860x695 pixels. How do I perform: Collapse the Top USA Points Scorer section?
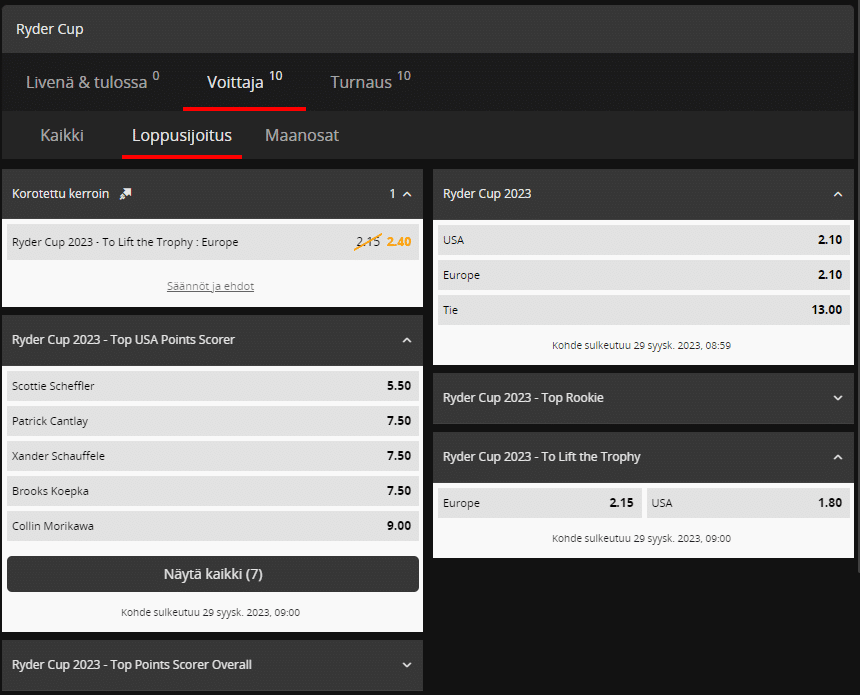[x=407, y=340]
